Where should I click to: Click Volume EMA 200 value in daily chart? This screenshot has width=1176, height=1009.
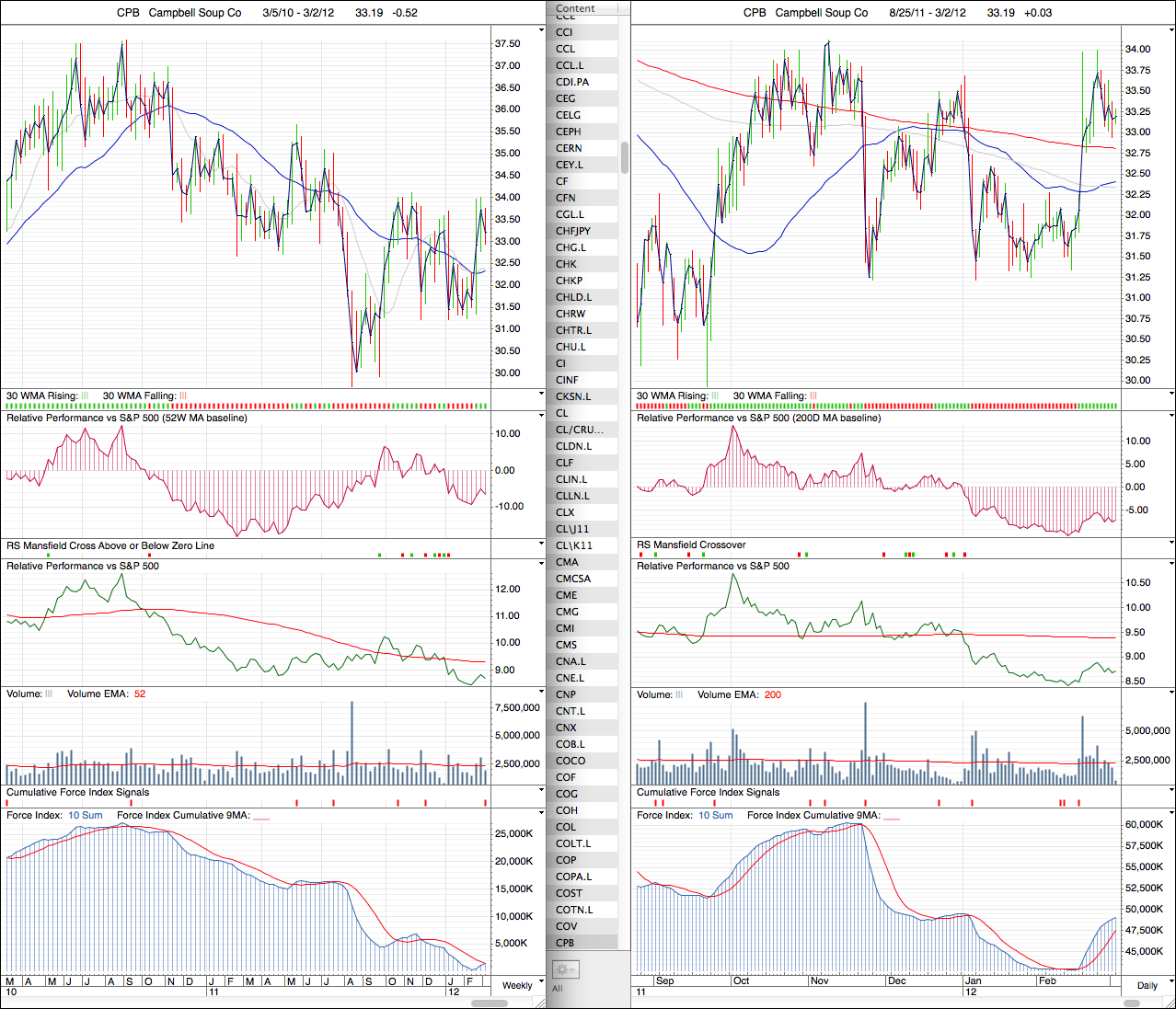pos(772,695)
